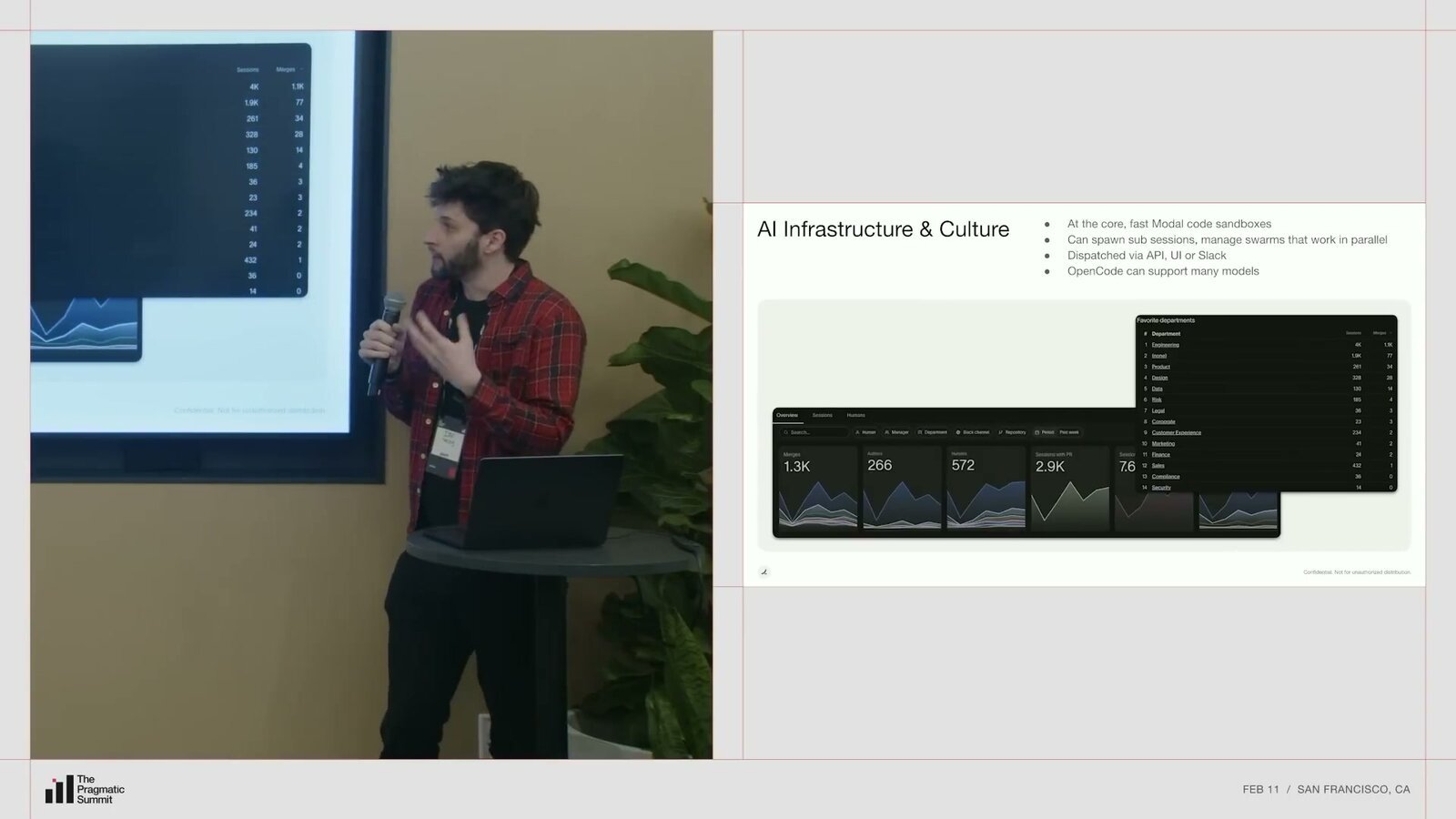The image size is (1456, 819).
Task: Click the Engineering row's 4K sessions value
Action: point(1358,345)
